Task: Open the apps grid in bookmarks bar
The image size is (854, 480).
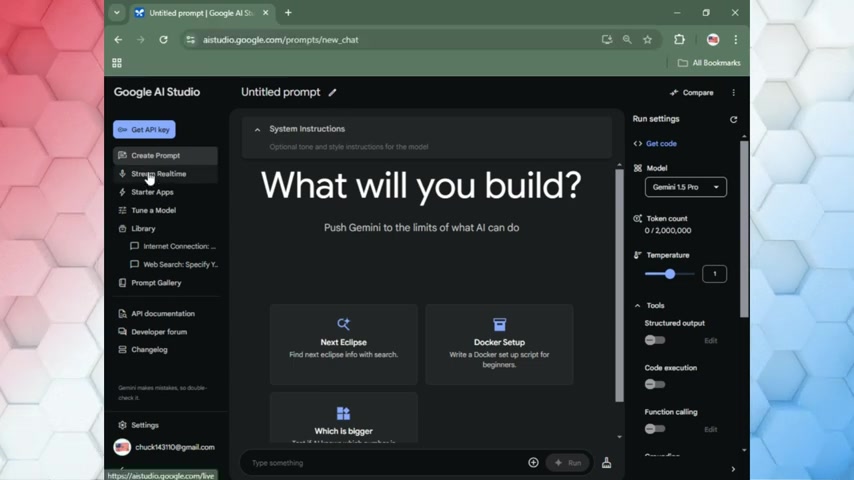Action: pyautogui.click(x=117, y=63)
